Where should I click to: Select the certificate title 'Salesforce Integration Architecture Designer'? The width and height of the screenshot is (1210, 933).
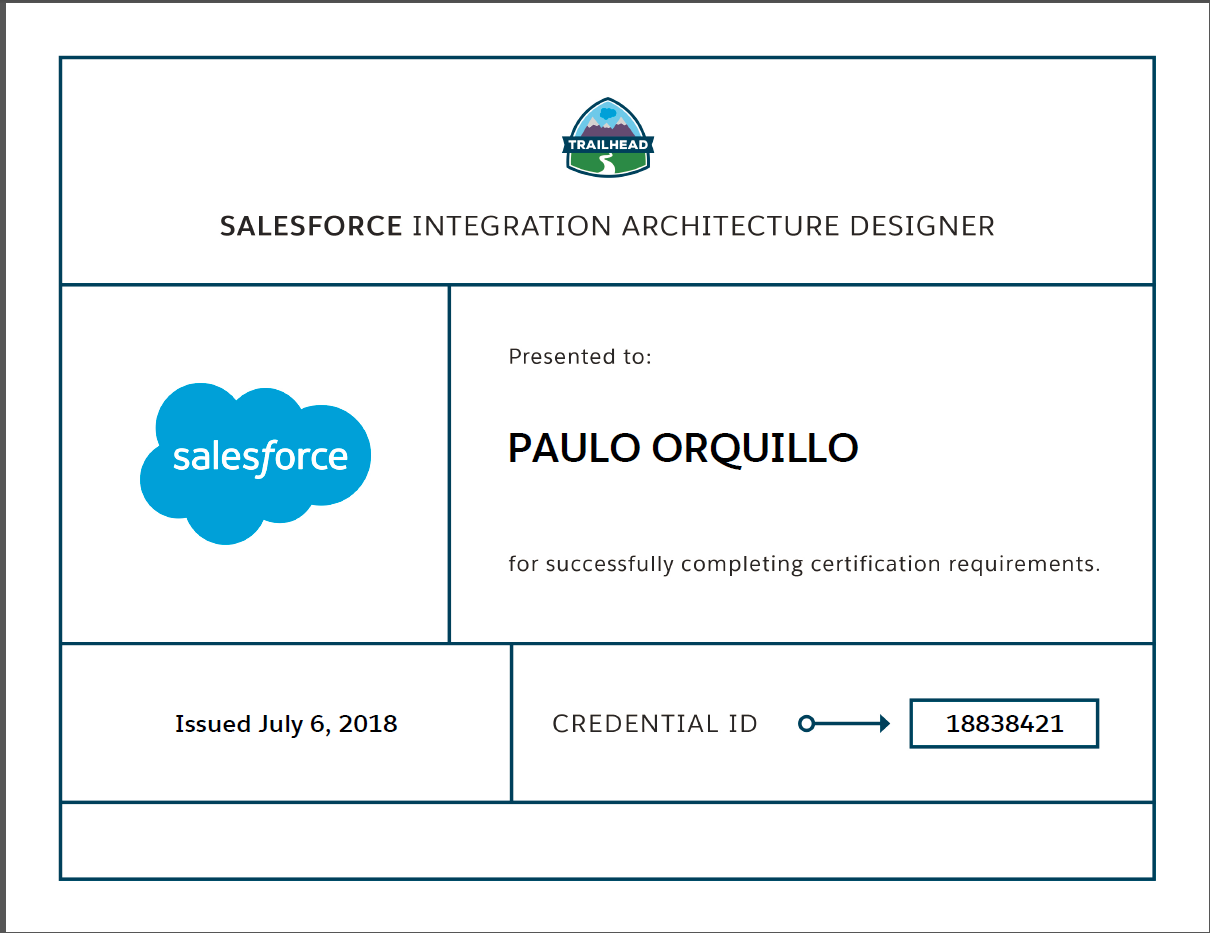coord(608,226)
